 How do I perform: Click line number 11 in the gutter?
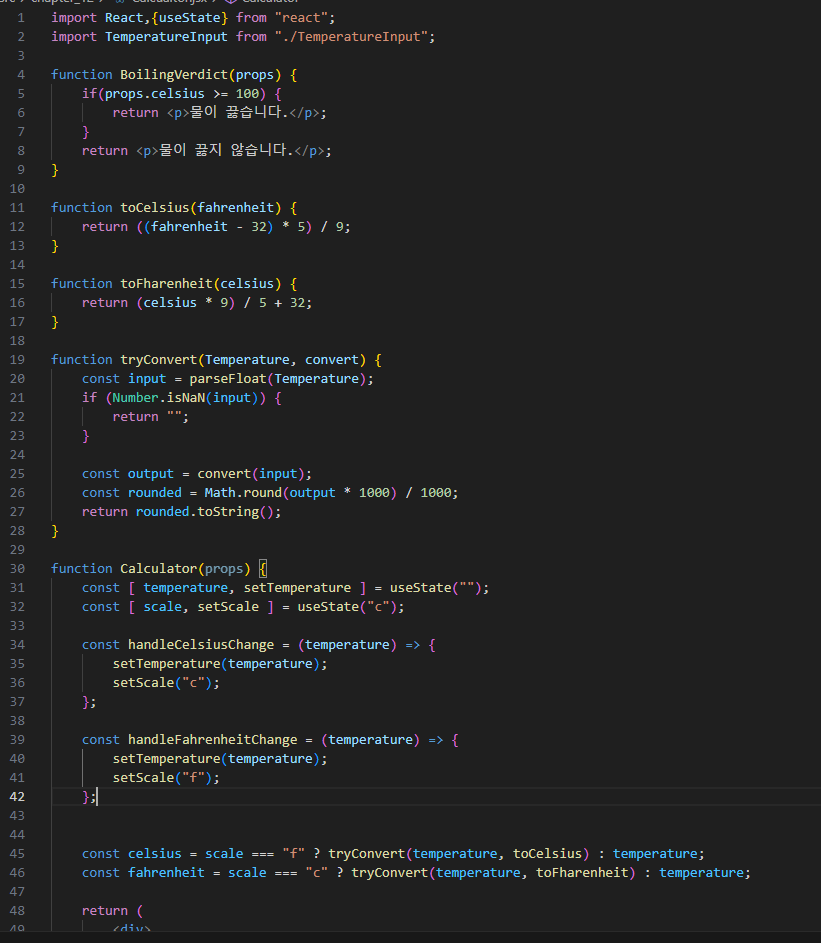point(17,207)
